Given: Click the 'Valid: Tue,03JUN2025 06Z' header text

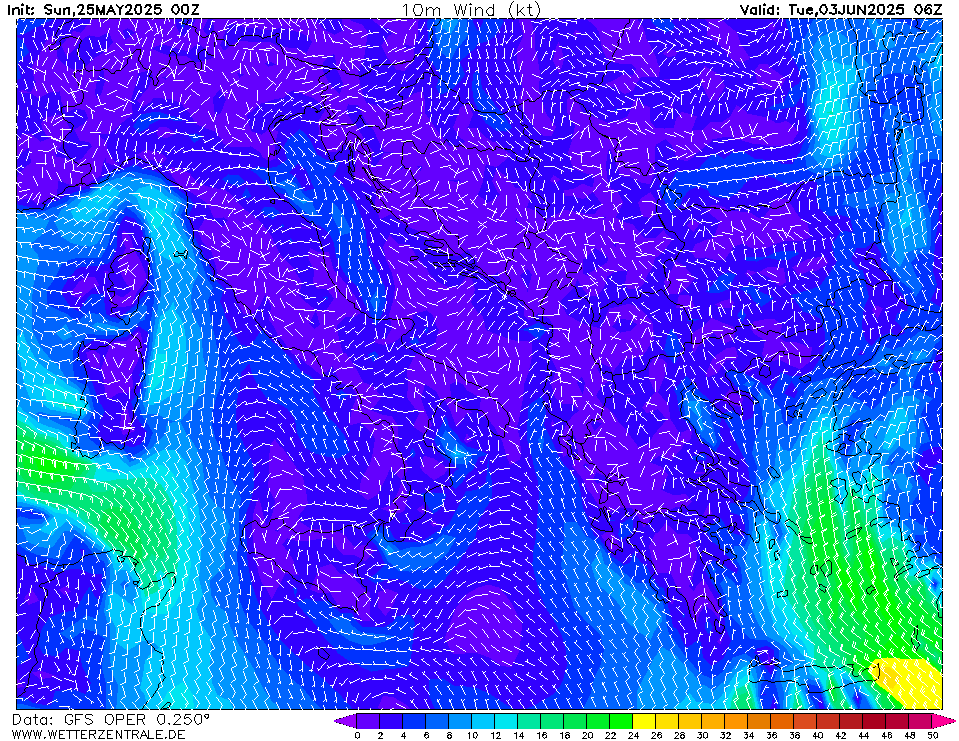Looking at the screenshot, I should click(x=842, y=9).
